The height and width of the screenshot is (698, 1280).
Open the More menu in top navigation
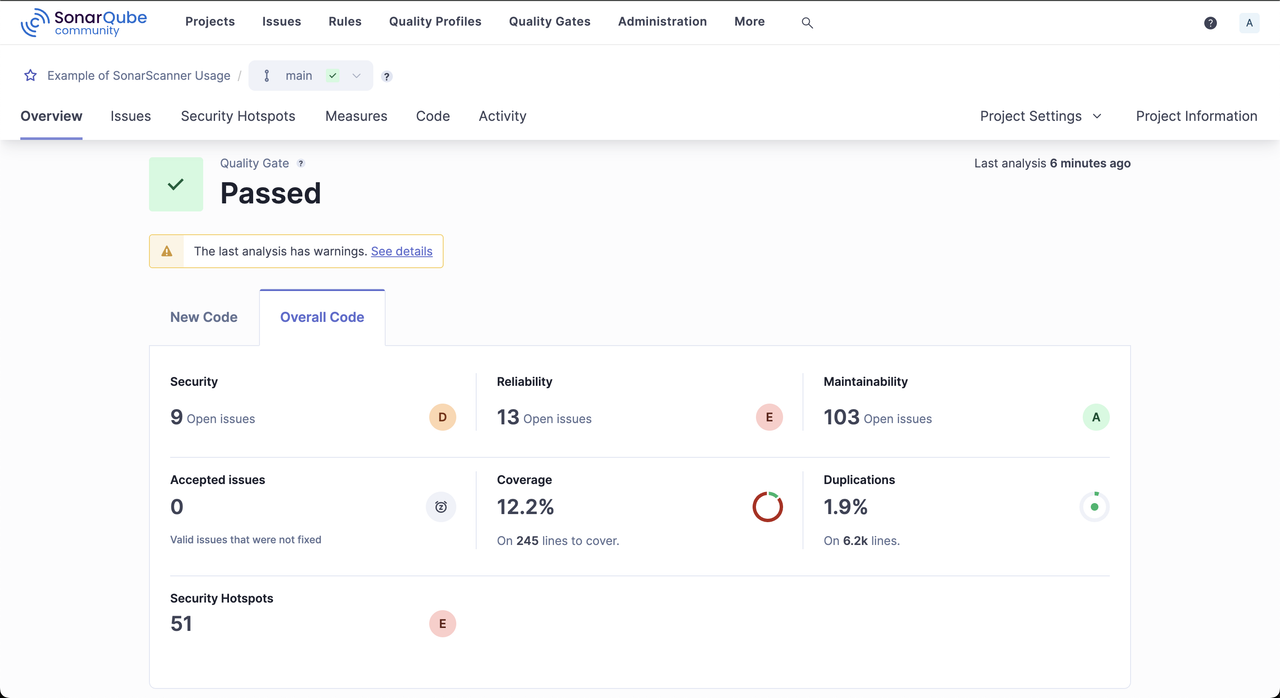749,22
